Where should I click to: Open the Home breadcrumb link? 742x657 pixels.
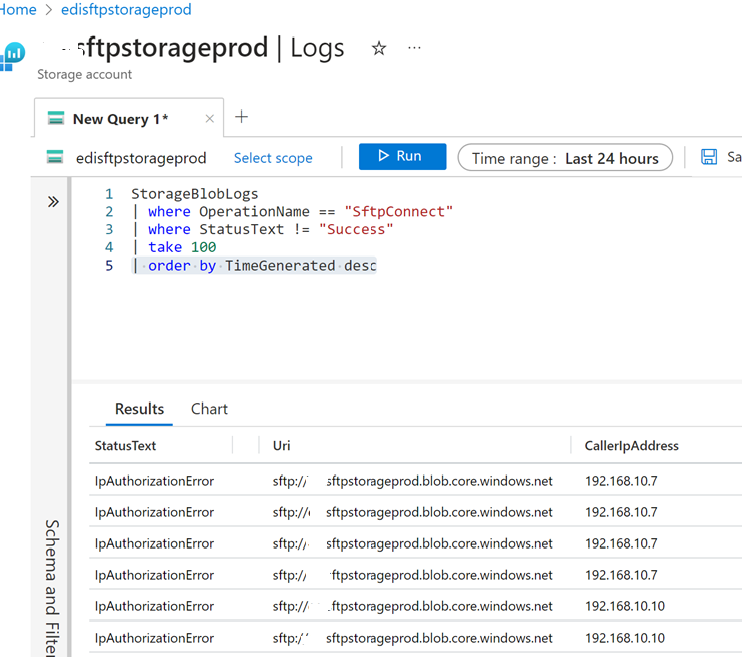(x=18, y=9)
